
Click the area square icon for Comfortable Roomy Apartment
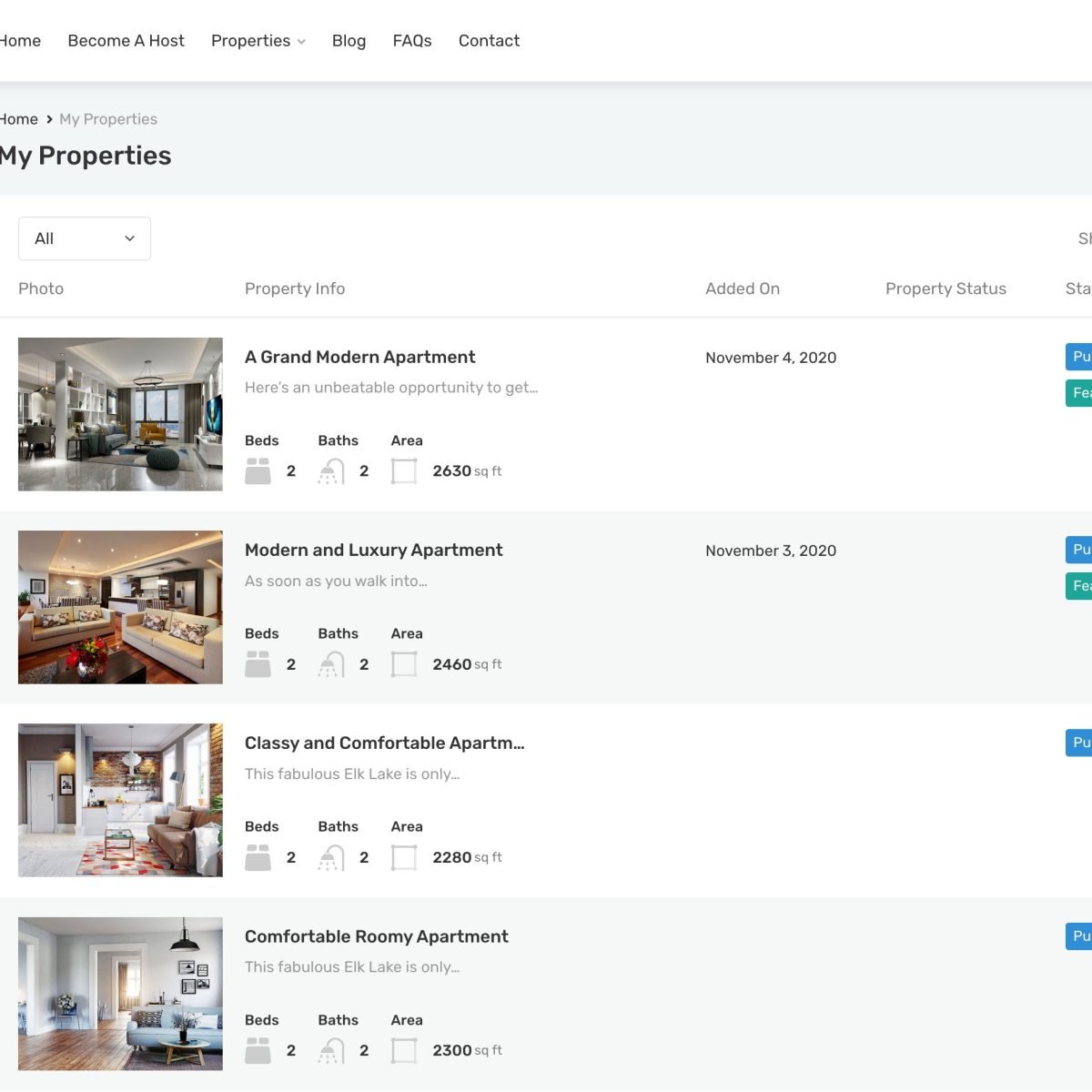pyautogui.click(x=404, y=1050)
